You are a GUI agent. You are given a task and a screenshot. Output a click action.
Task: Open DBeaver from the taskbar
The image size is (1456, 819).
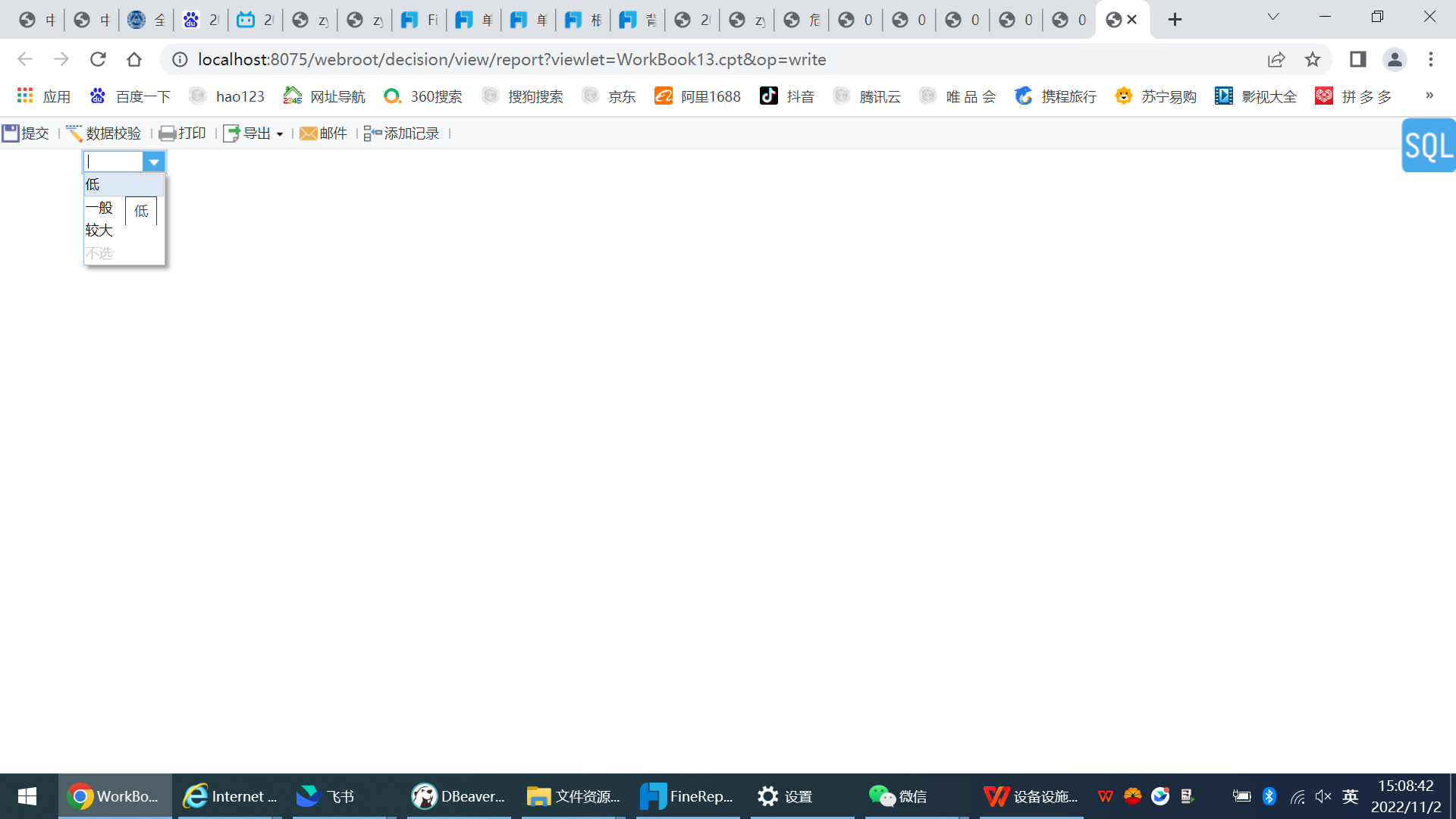click(x=458, y=796)
